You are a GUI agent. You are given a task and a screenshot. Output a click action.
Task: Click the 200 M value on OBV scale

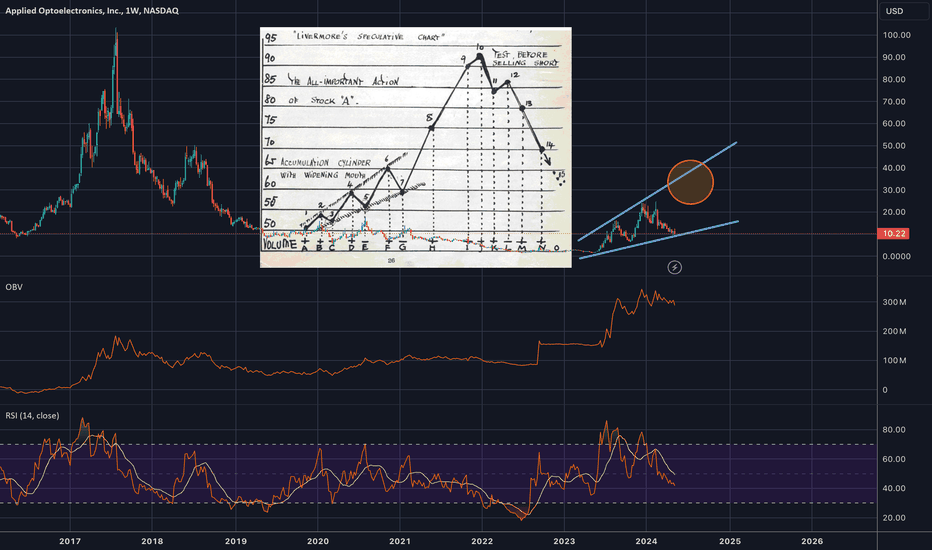pyautogui.click(x=894, y=331)
